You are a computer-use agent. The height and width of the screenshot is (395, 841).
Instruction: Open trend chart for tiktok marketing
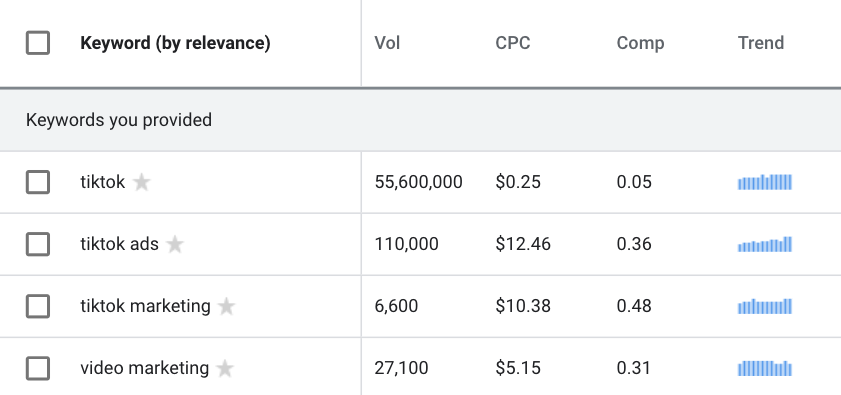pos(765,306)
